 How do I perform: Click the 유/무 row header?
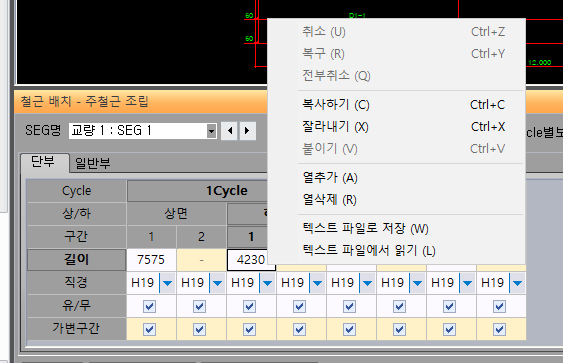tap(76, 306)
